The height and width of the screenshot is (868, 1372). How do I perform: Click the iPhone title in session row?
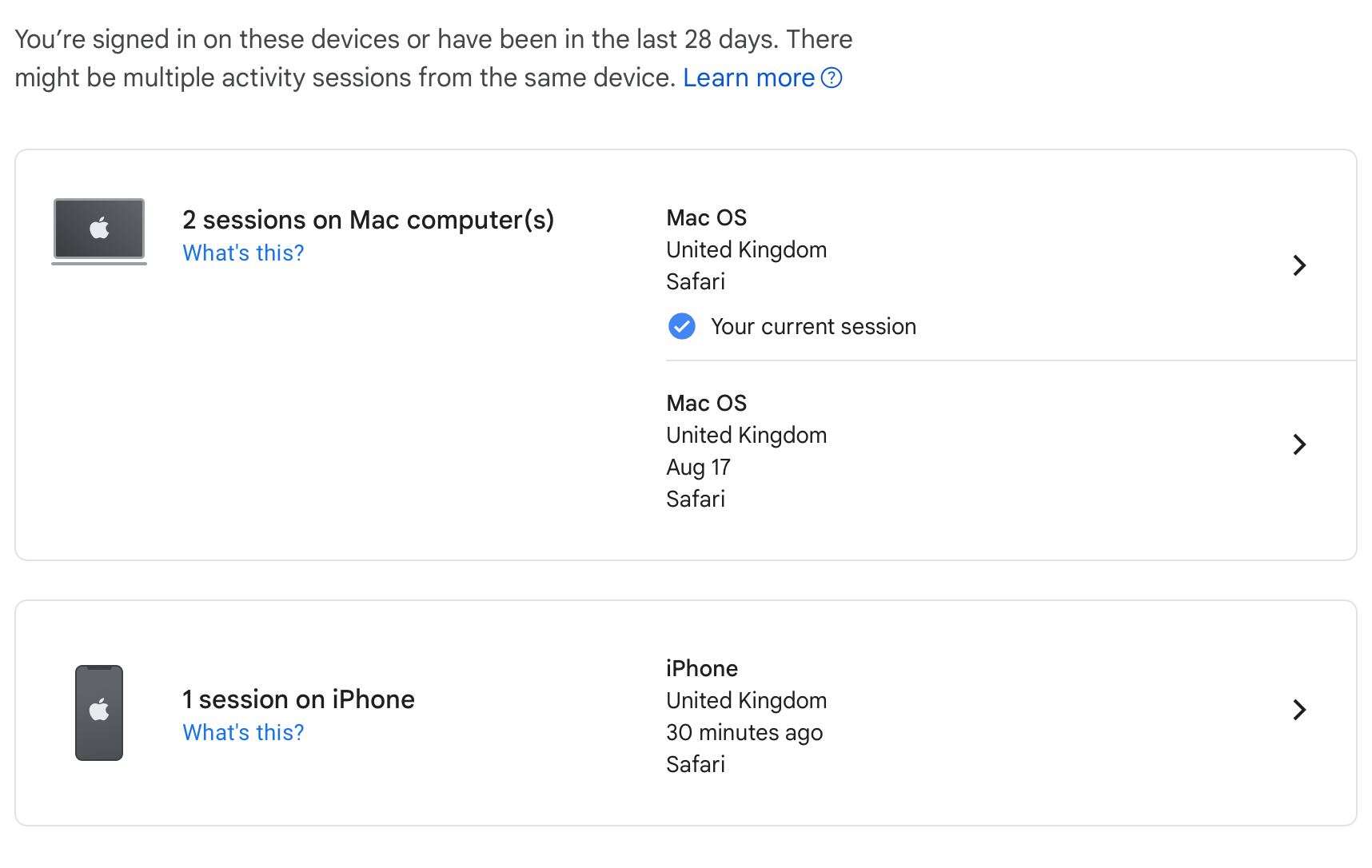tap(701, 668)
